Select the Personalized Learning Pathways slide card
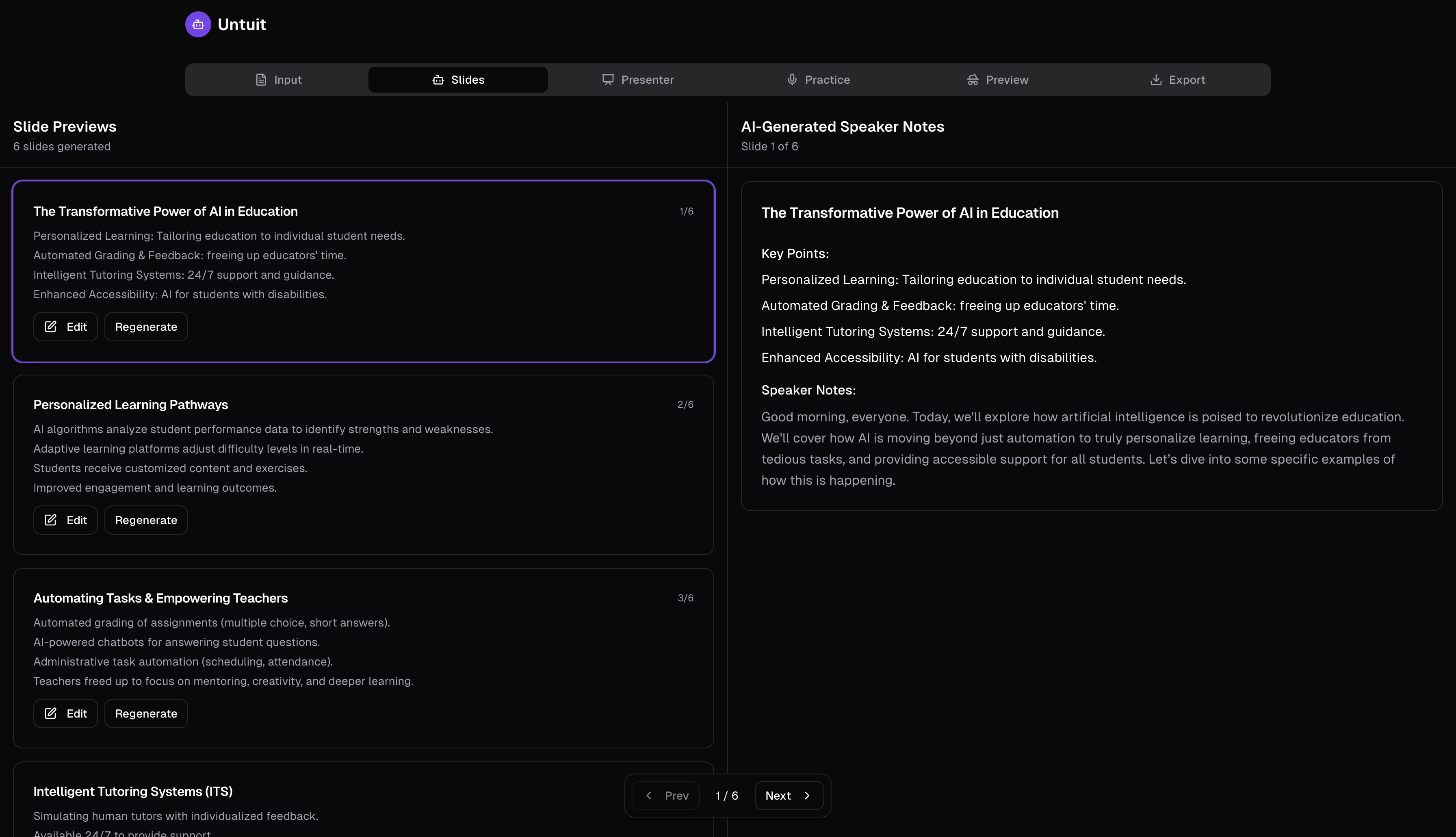This screenshot has height=837, width=1456. tap(402, 449)
